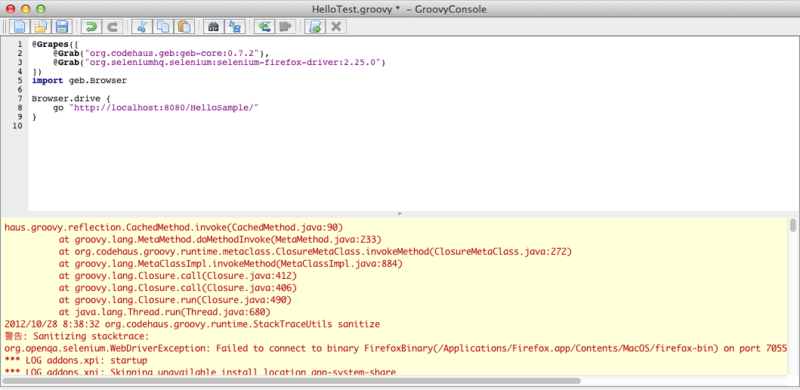Click the MetaMethod.doMethodInvoke stack line
The height and width of the screenshot is (390, 800).
[220, 239]
